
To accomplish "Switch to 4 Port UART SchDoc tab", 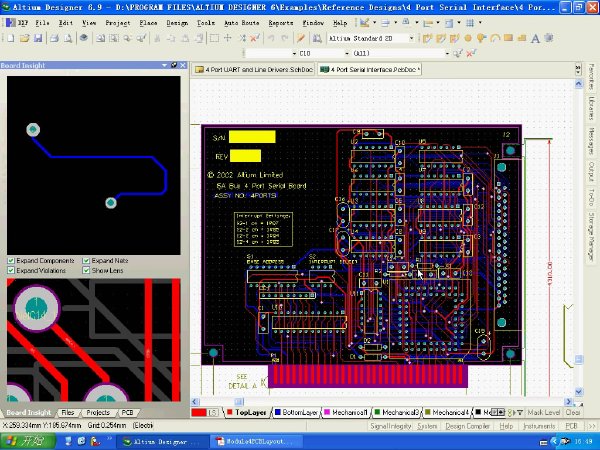I will click(253, 70).
